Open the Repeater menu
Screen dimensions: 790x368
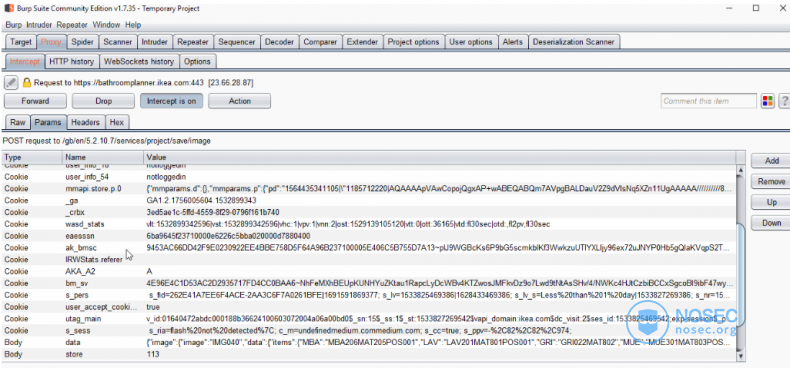click(72, 25)
